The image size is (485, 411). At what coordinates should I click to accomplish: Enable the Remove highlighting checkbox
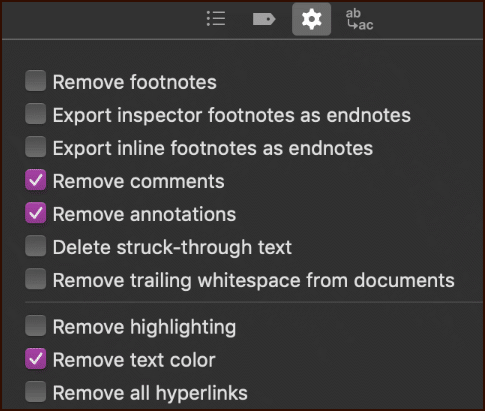[36, 325]
